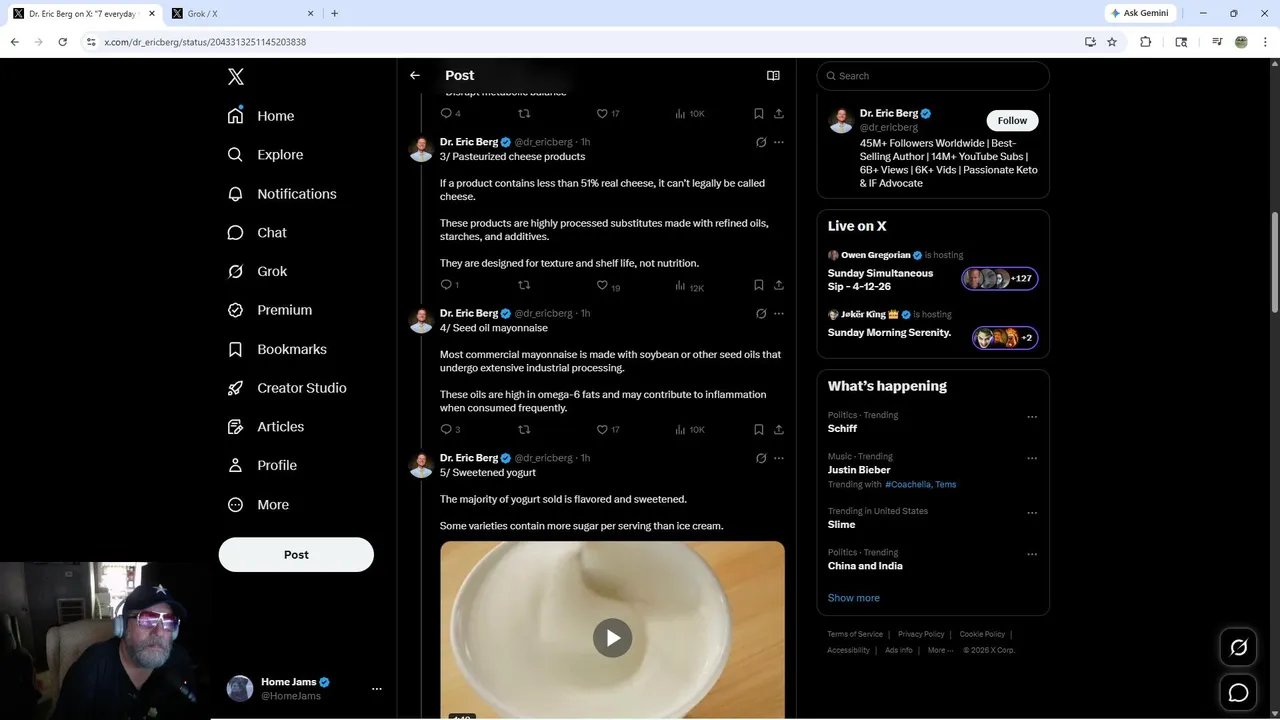Open more options for pasteurized cheese post
This screenshot has height=720, width=1280.
[779, 142]
